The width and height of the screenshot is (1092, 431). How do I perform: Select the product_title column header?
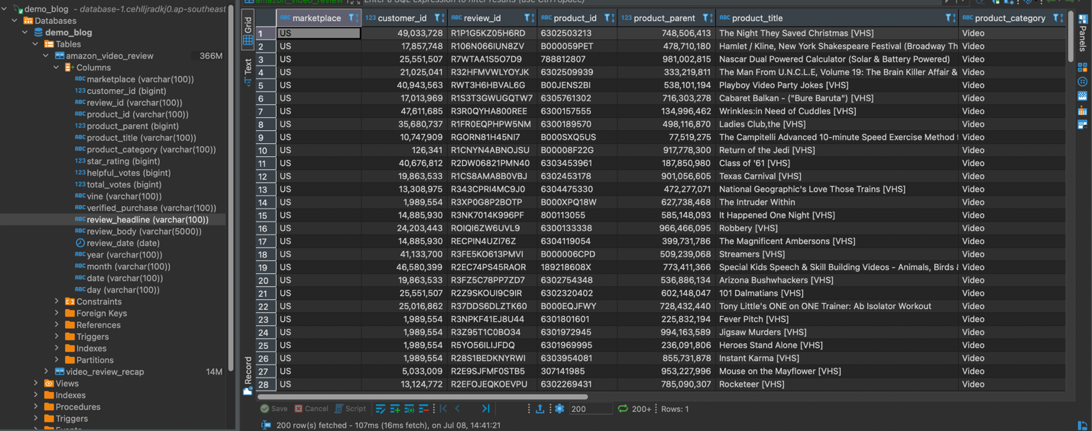tap(836, 18)
